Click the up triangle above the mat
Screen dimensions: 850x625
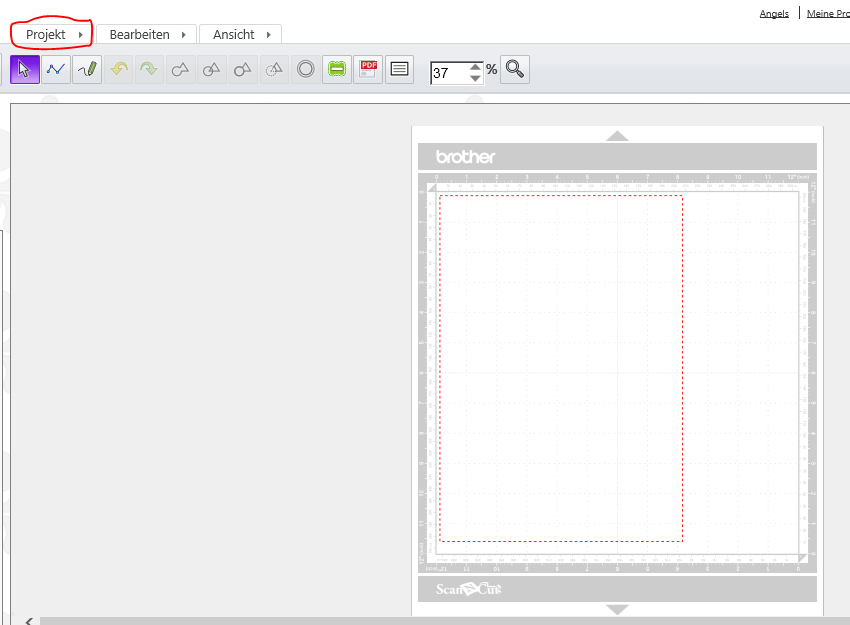[x=617, y=135]
